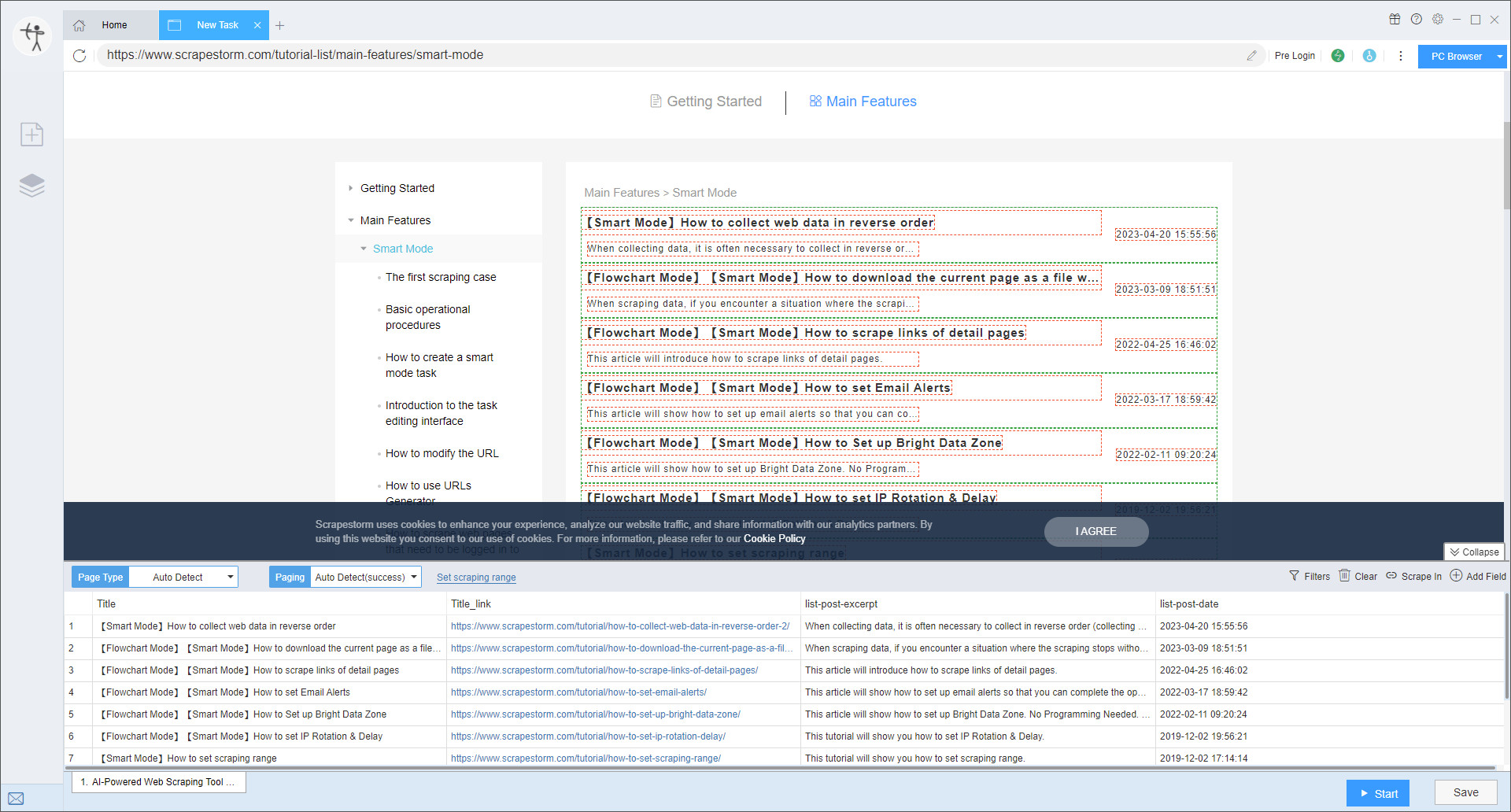Click the edit URL pencil icon
This screenshot has height=812, width=1511.
1251,56
